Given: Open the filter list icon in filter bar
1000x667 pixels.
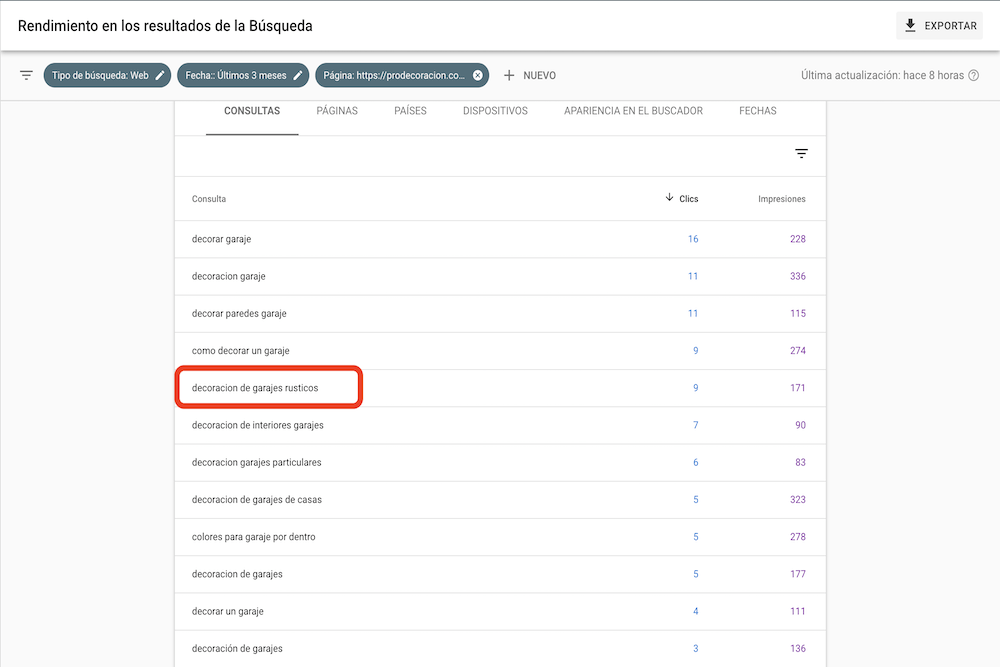Looking at the screenshot, I should coord(26,75).
